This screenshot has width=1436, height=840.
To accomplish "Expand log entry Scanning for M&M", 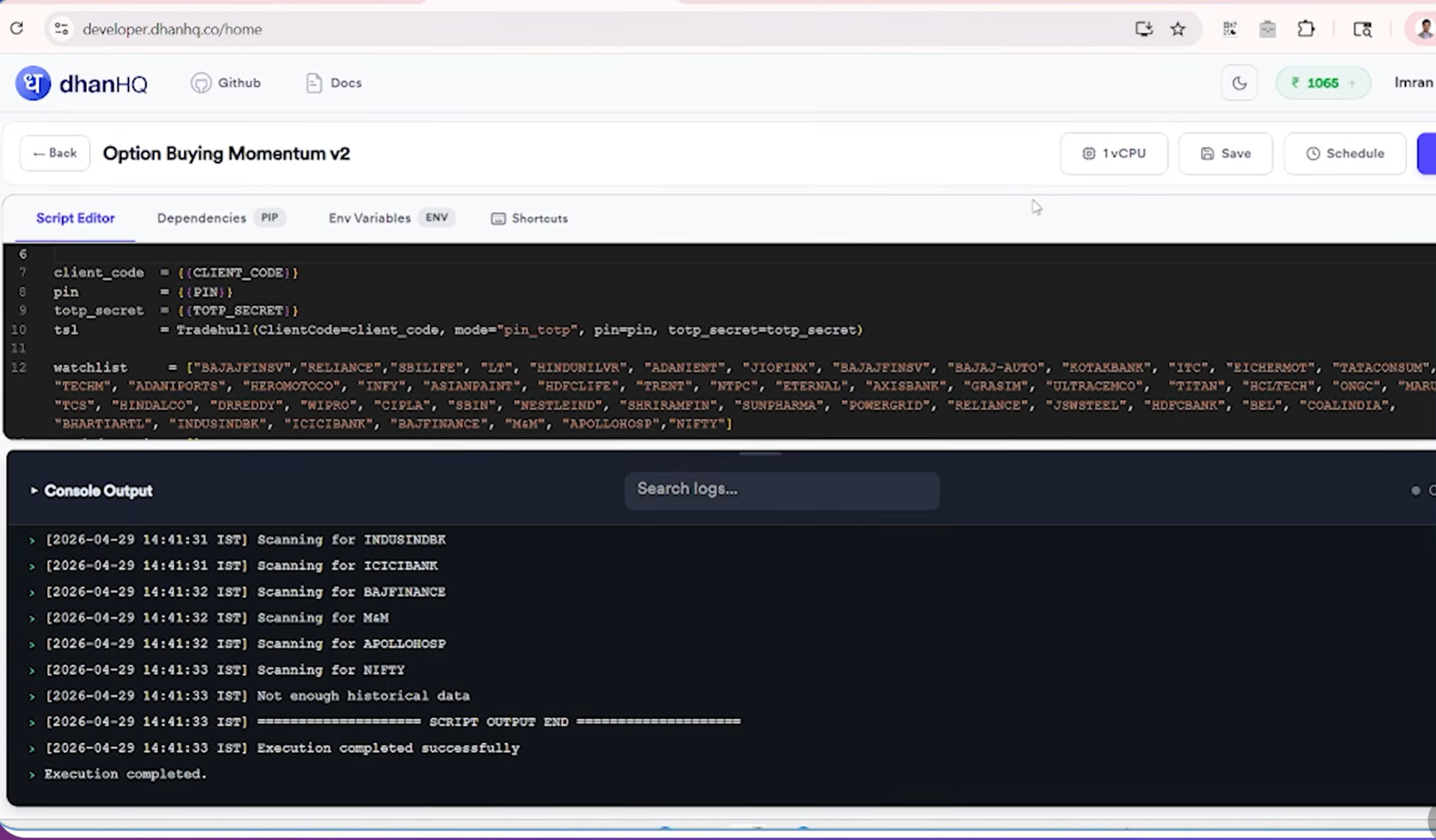I will (x=32, y=618).
